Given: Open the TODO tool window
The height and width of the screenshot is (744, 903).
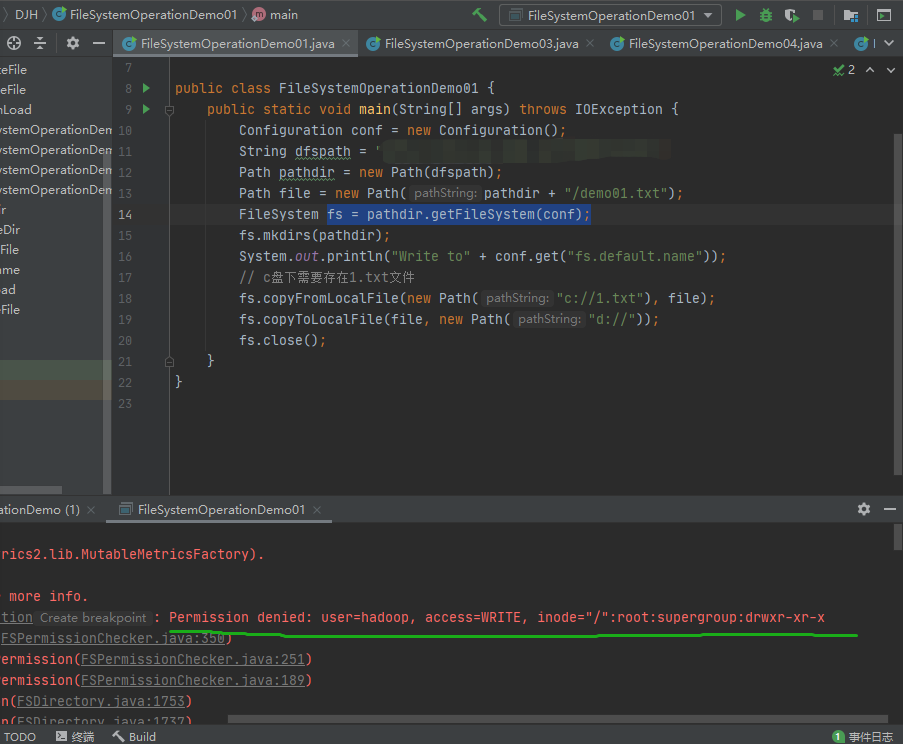Looking at the screenshot, I should point(20,737).
